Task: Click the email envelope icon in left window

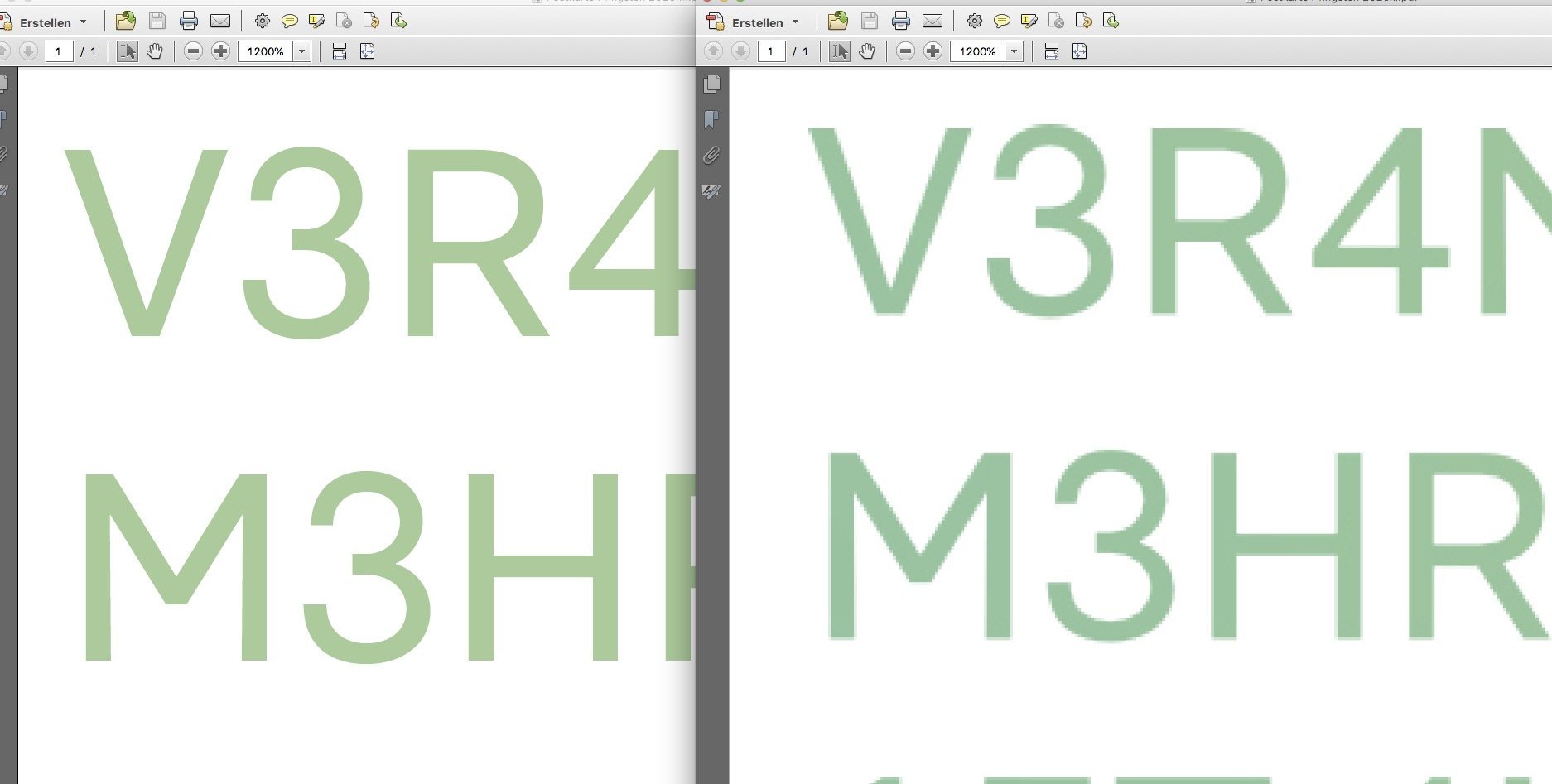Action: coord(220,21)
